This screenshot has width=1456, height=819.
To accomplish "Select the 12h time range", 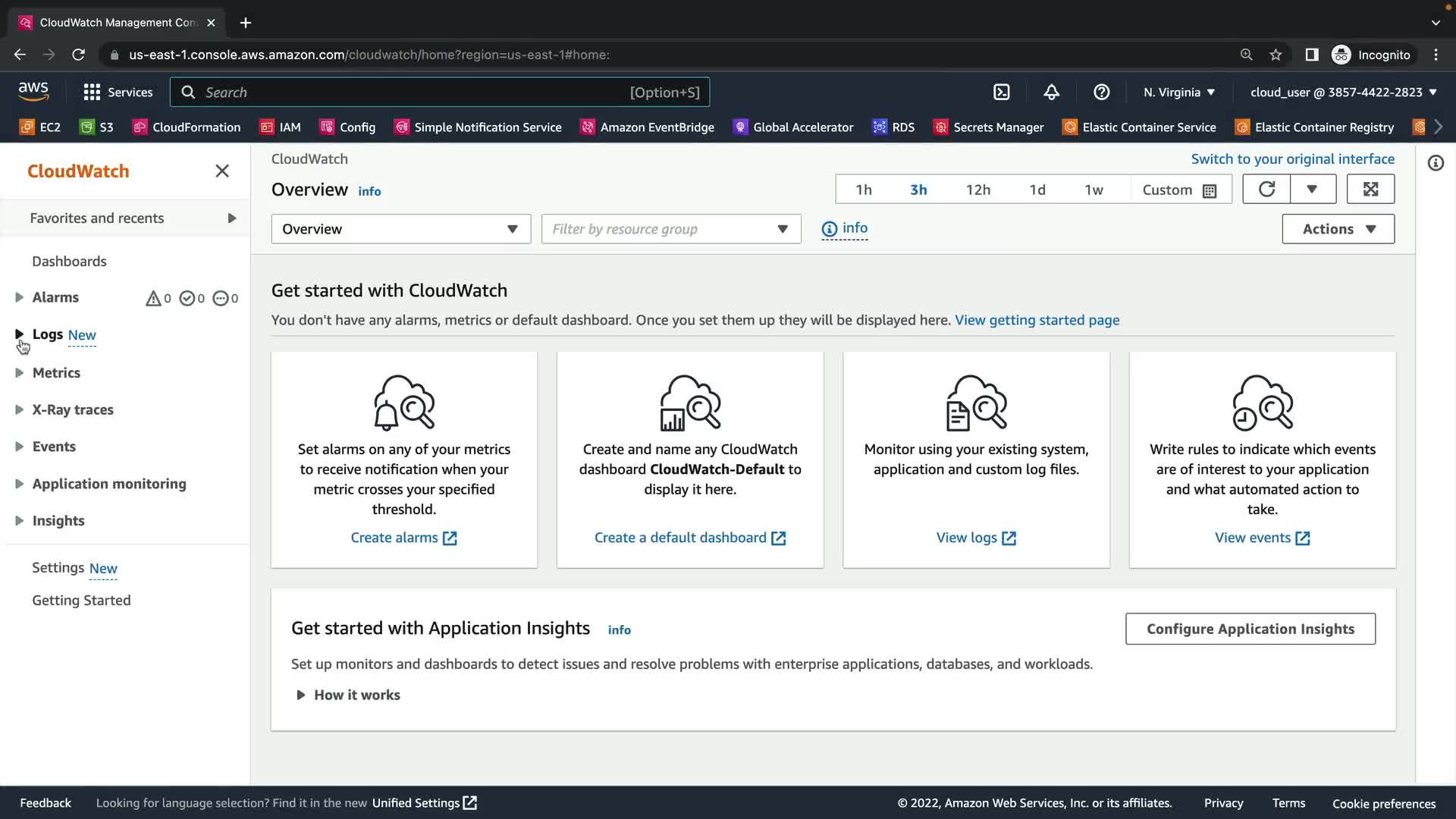I will point(977,190).
